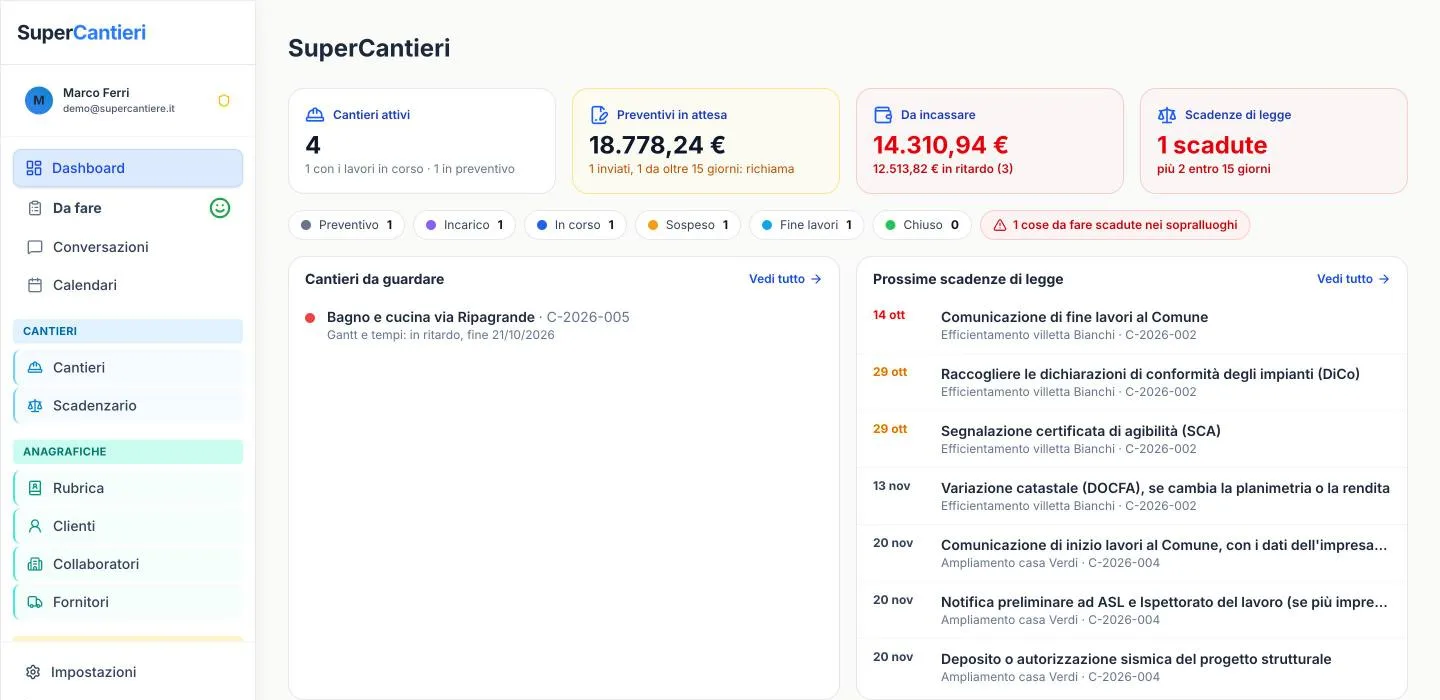Open Notifica preliminare ad ASL deadline
The height and width of the screenshot is (700, 1440).
[1132, 610]
